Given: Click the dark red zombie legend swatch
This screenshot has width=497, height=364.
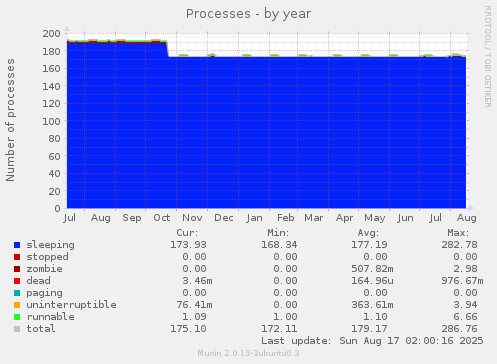Looking at the screenshot, I should pos(17,269).
